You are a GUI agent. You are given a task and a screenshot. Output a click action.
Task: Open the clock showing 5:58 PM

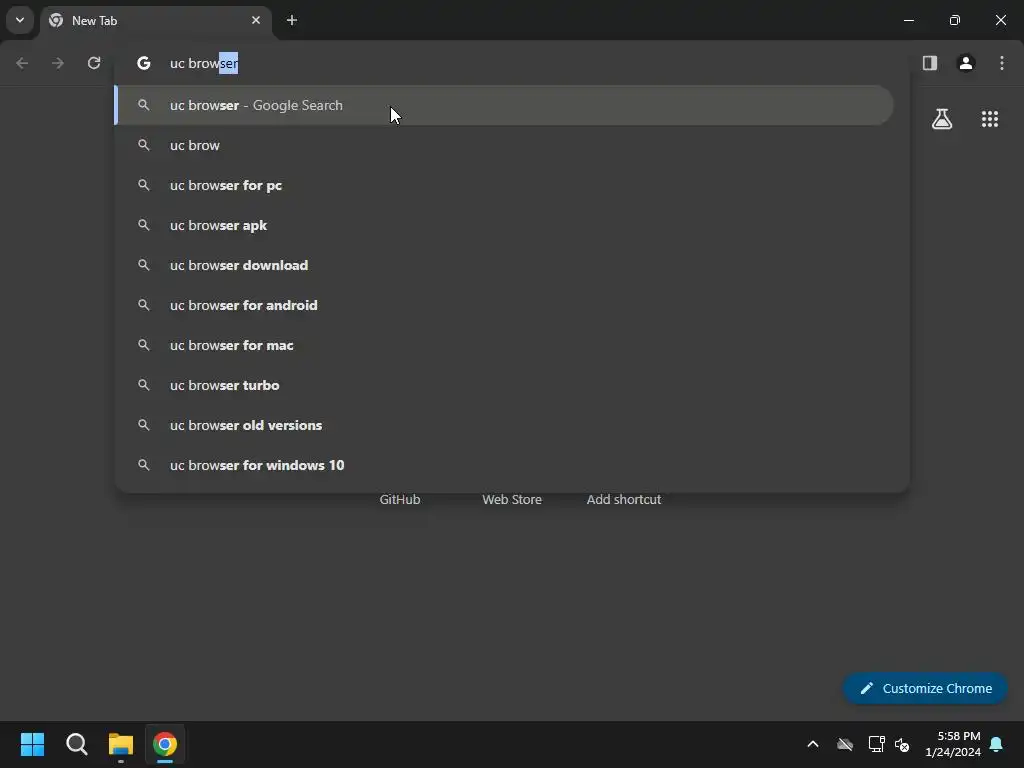(x=953, y=744)
